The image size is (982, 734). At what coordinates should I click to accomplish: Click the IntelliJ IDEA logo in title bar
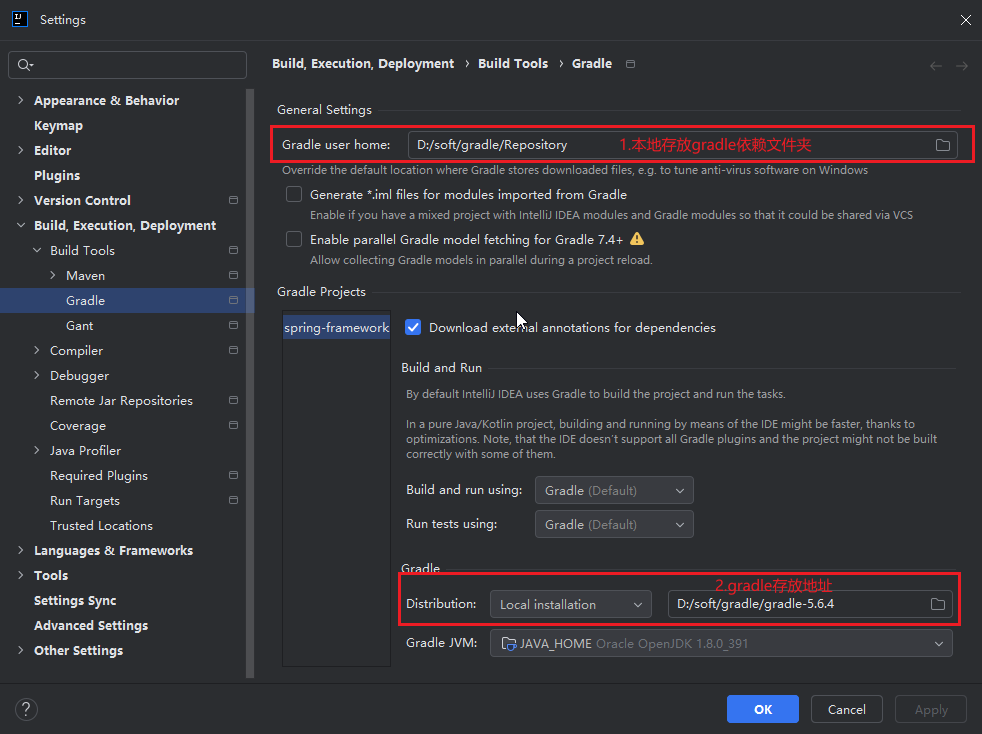[x=20, y=19]
